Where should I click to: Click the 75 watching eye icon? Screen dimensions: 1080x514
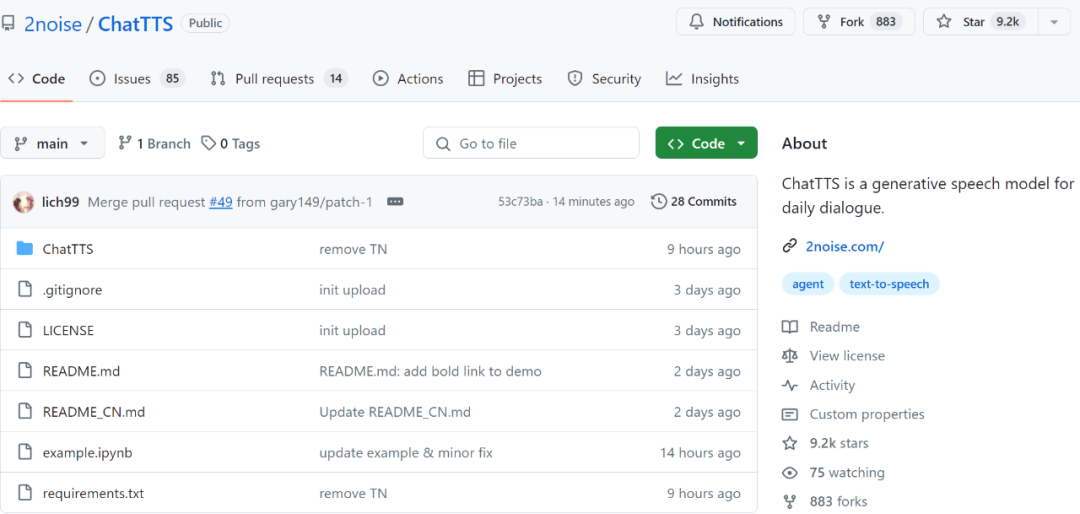tap(790, 473)
